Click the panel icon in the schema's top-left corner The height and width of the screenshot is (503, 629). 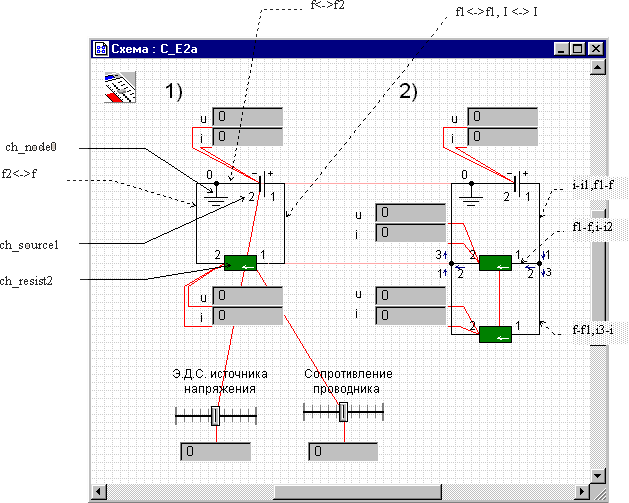(x=120, y=87)
